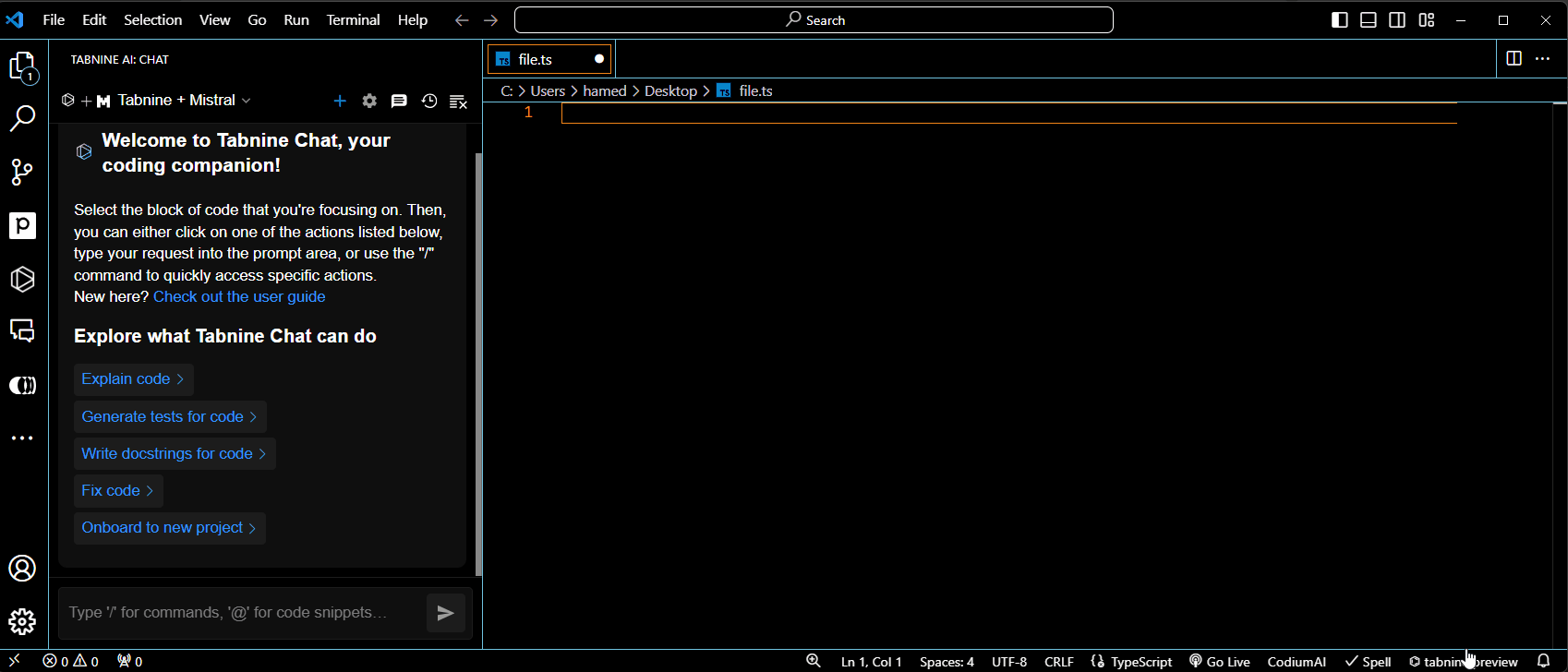Click Ln 1, Col 1 cursor position
Screen dimensions: 1568x672
tap(872, 661)
